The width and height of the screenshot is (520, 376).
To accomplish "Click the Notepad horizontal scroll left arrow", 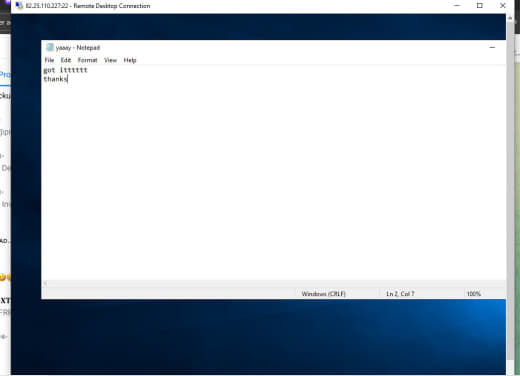I will [45, 283].
